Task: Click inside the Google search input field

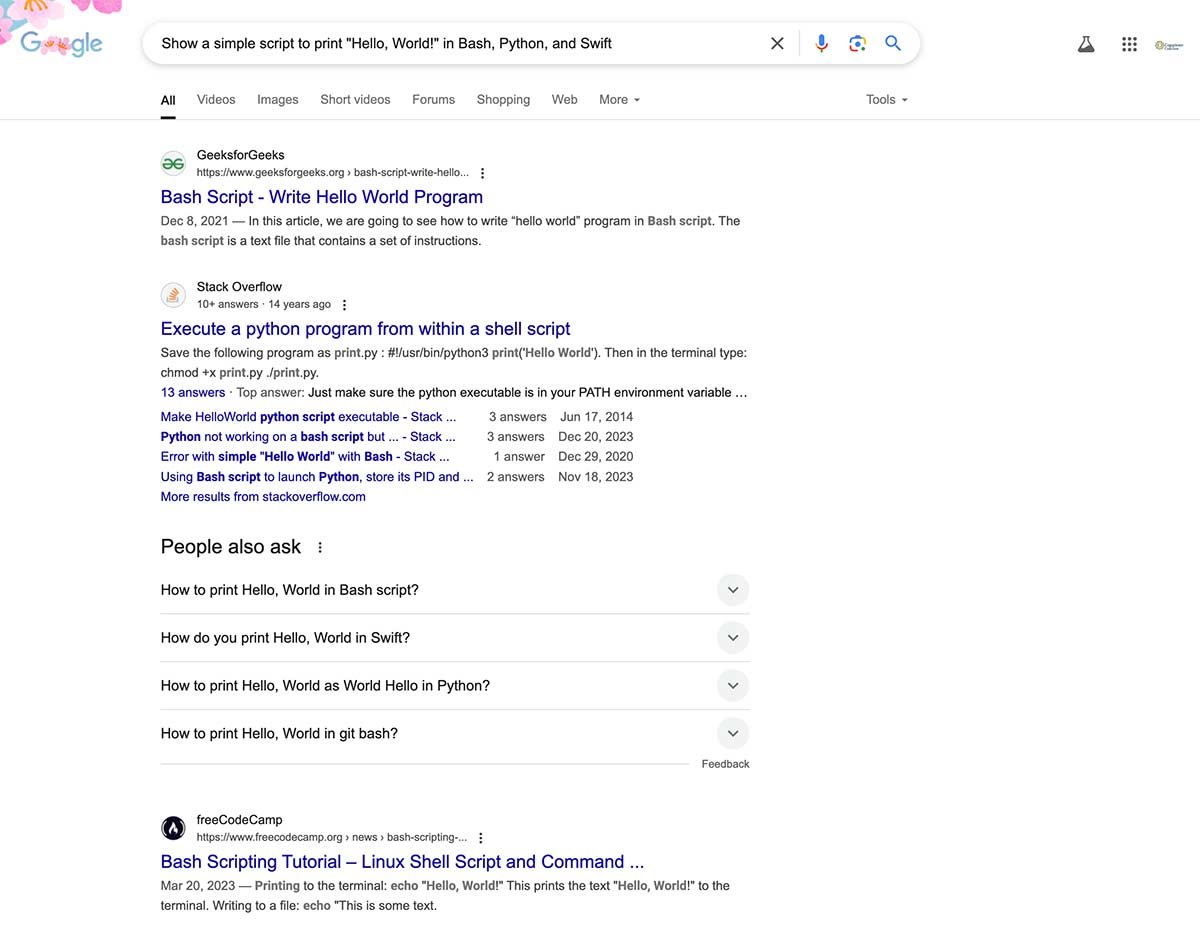Action: (x=450, y=44)
